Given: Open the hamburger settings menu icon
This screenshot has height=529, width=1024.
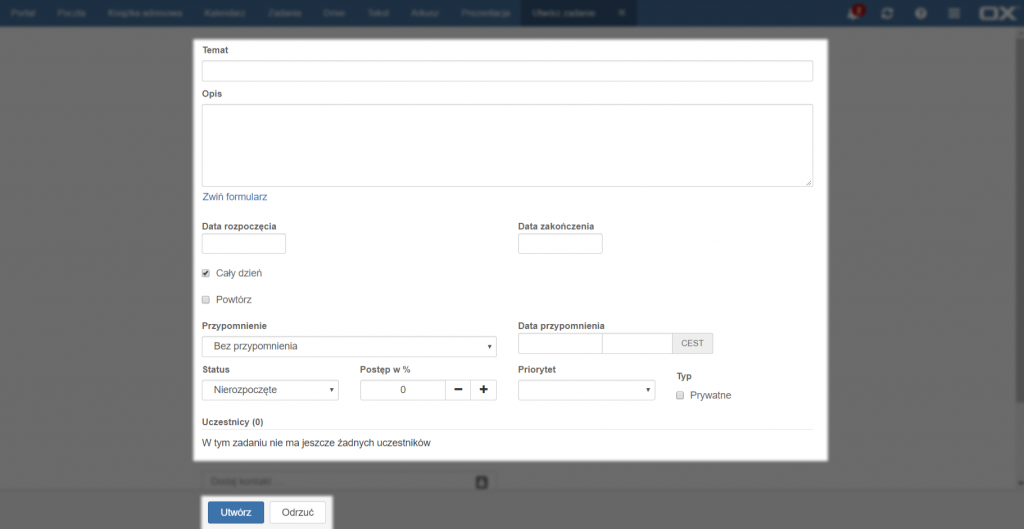Looking at the screenshot, I should (954, 13).
